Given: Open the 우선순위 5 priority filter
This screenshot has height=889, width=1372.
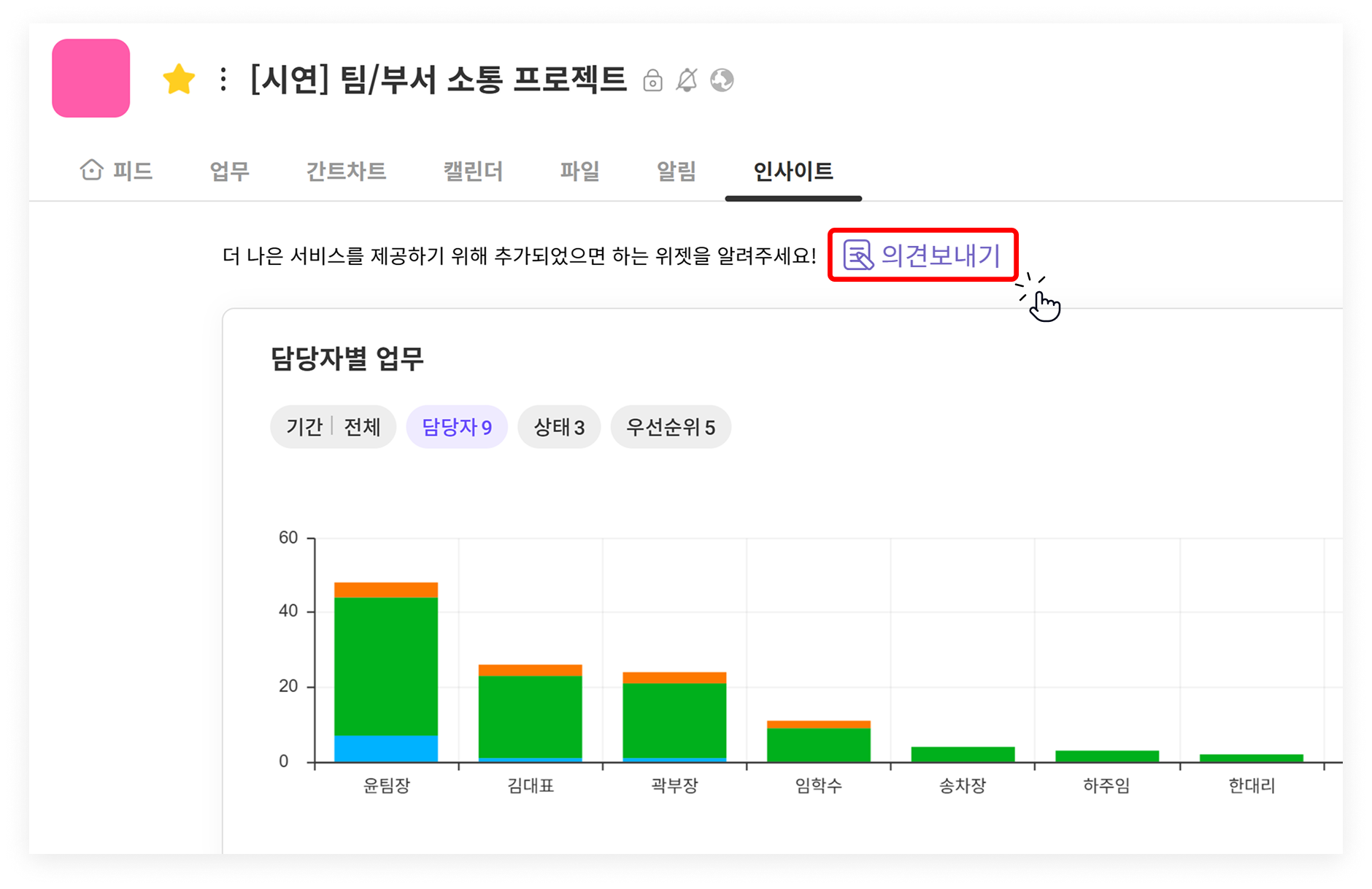Looking at the screenshot, I should pos(671,427).
